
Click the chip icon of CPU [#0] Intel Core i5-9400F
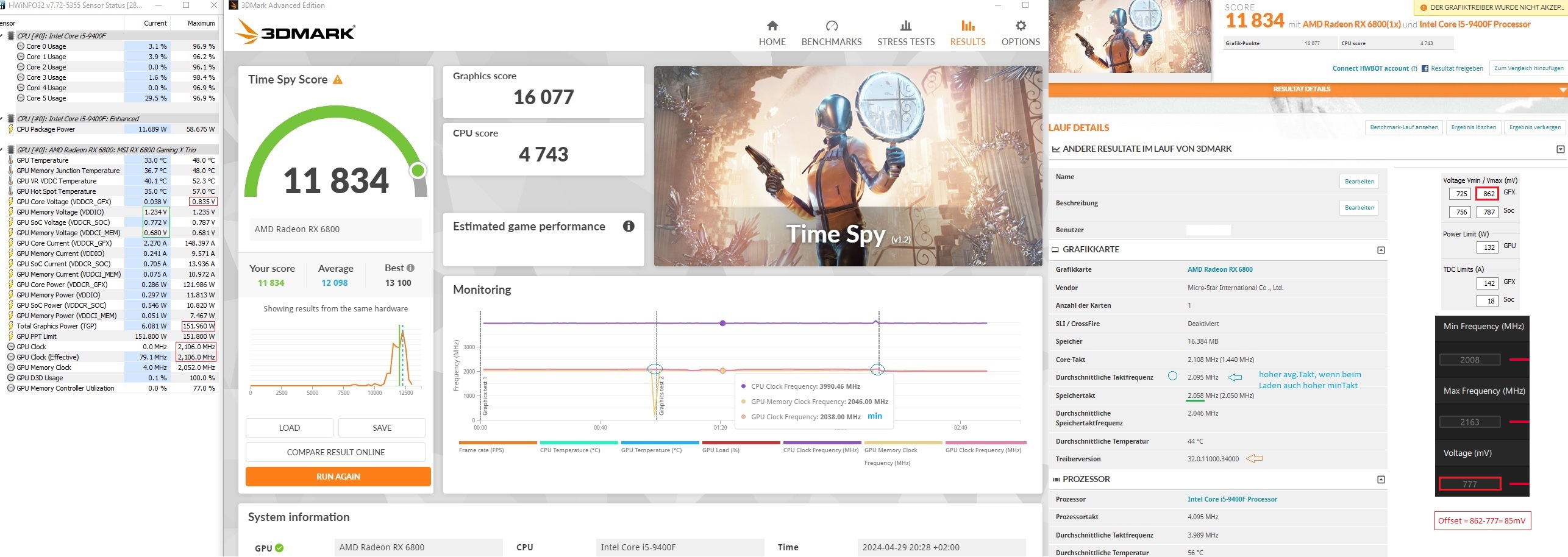(x=11, y=36)
